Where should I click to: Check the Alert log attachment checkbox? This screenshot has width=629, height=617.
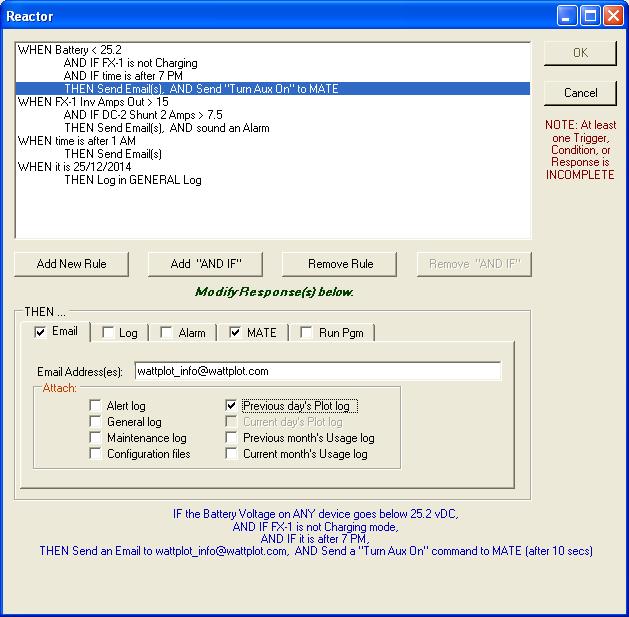click(95, 406)
